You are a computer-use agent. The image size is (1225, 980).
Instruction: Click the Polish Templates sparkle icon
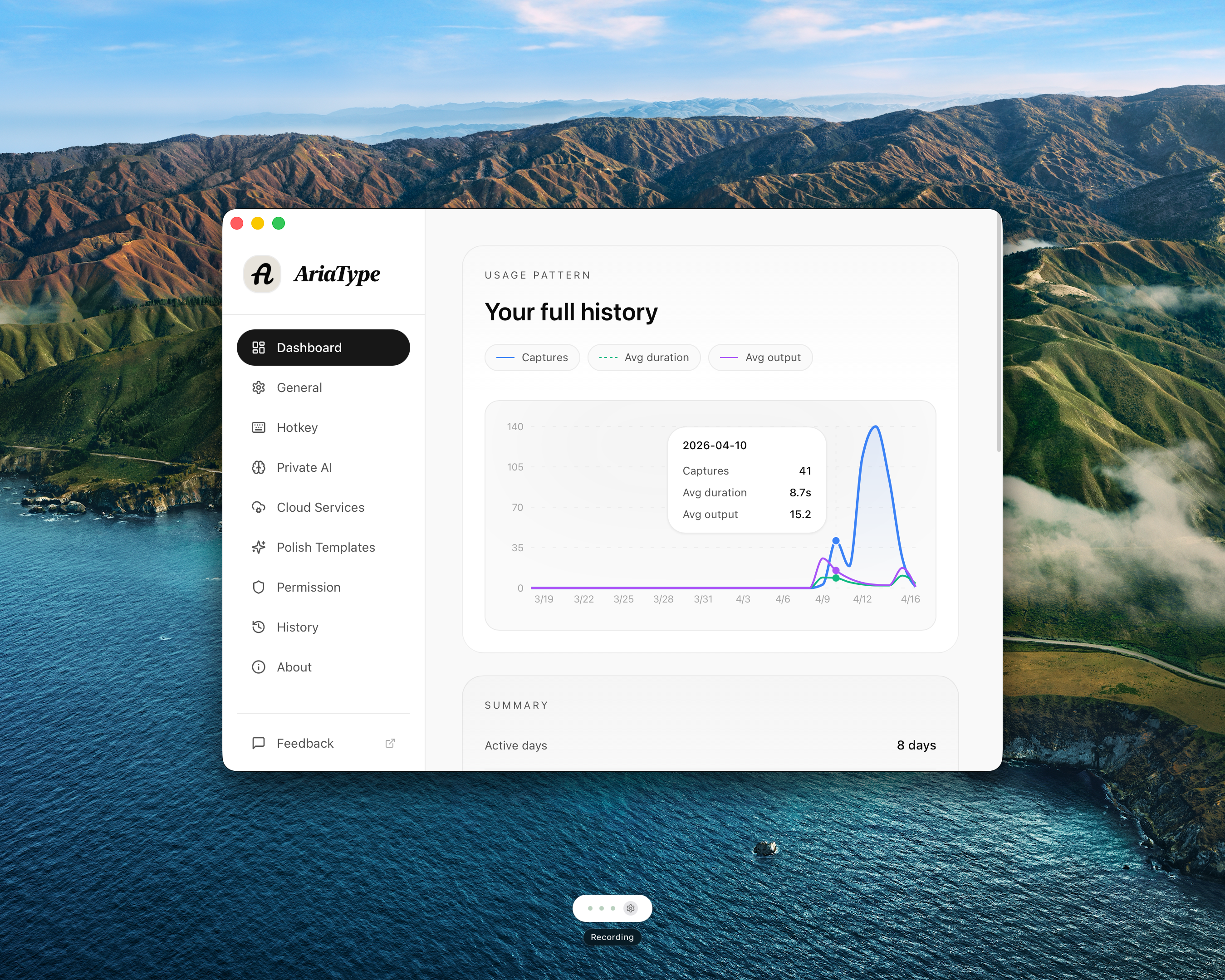(x=259, y=547)
